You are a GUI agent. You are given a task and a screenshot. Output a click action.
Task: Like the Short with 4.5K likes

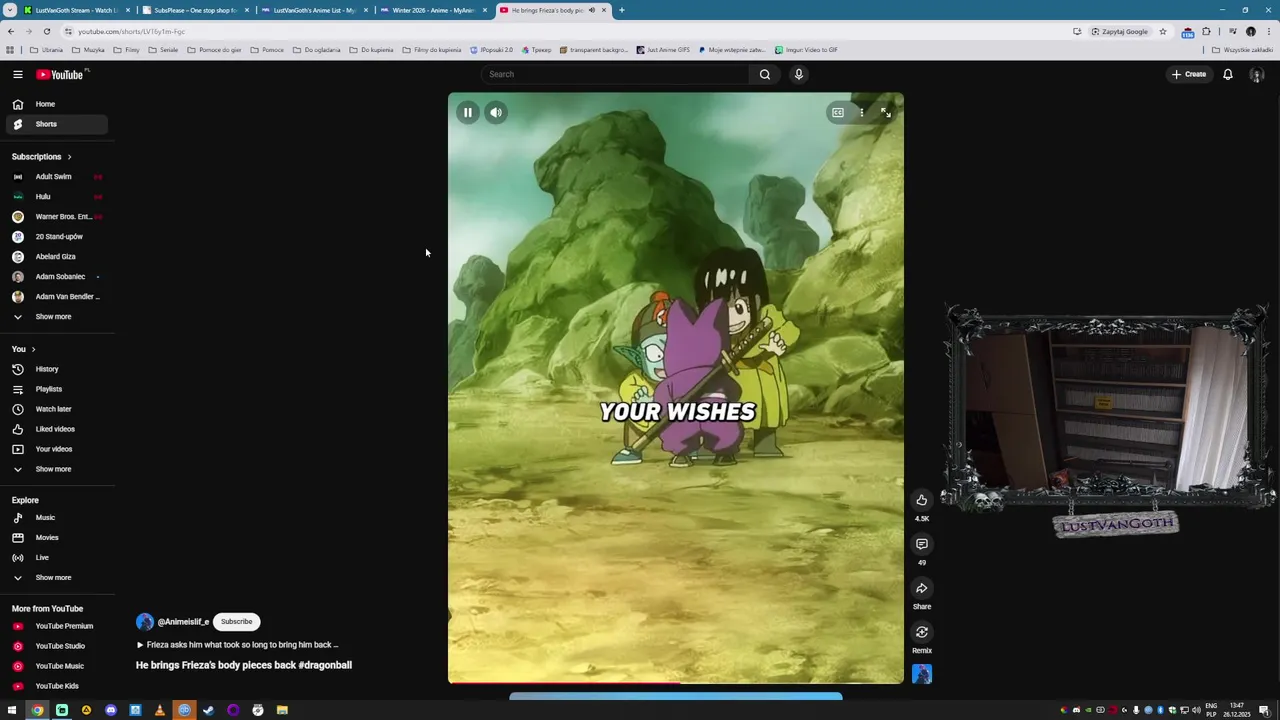[x=922, y=500]
